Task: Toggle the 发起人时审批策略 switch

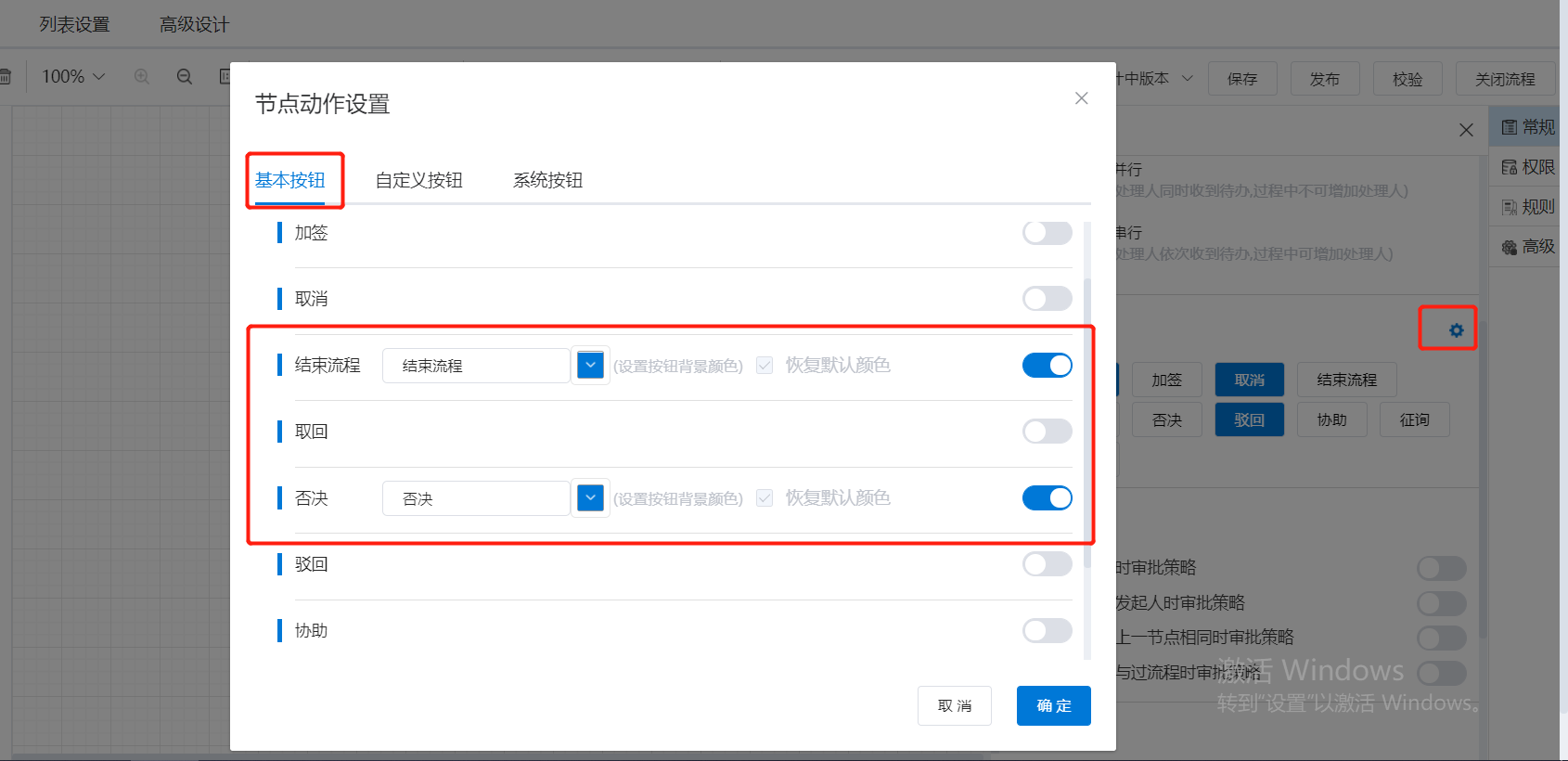Action: [x=1442, y=603]
